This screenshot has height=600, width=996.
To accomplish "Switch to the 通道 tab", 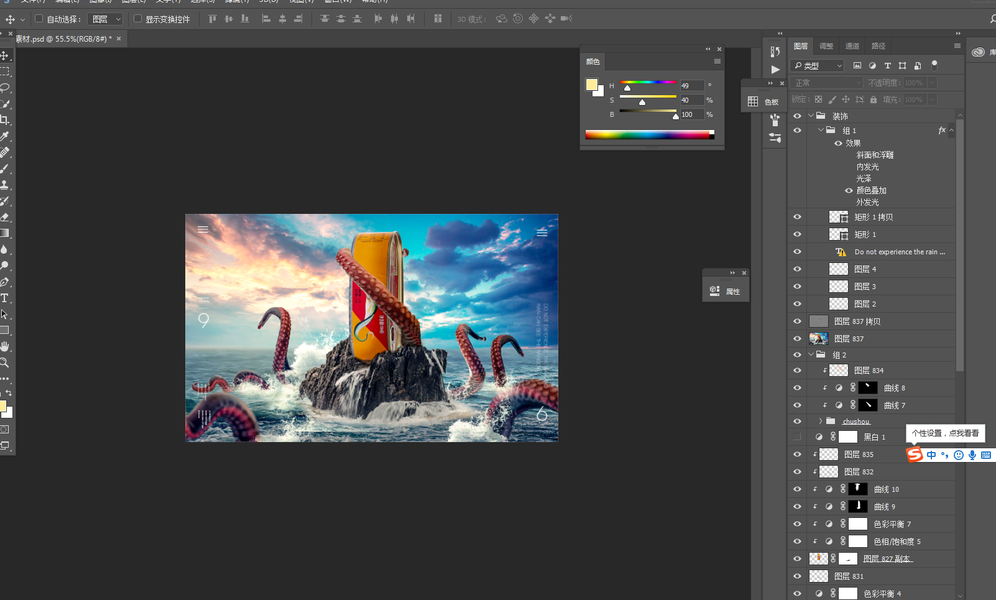I will click(852, 46).
